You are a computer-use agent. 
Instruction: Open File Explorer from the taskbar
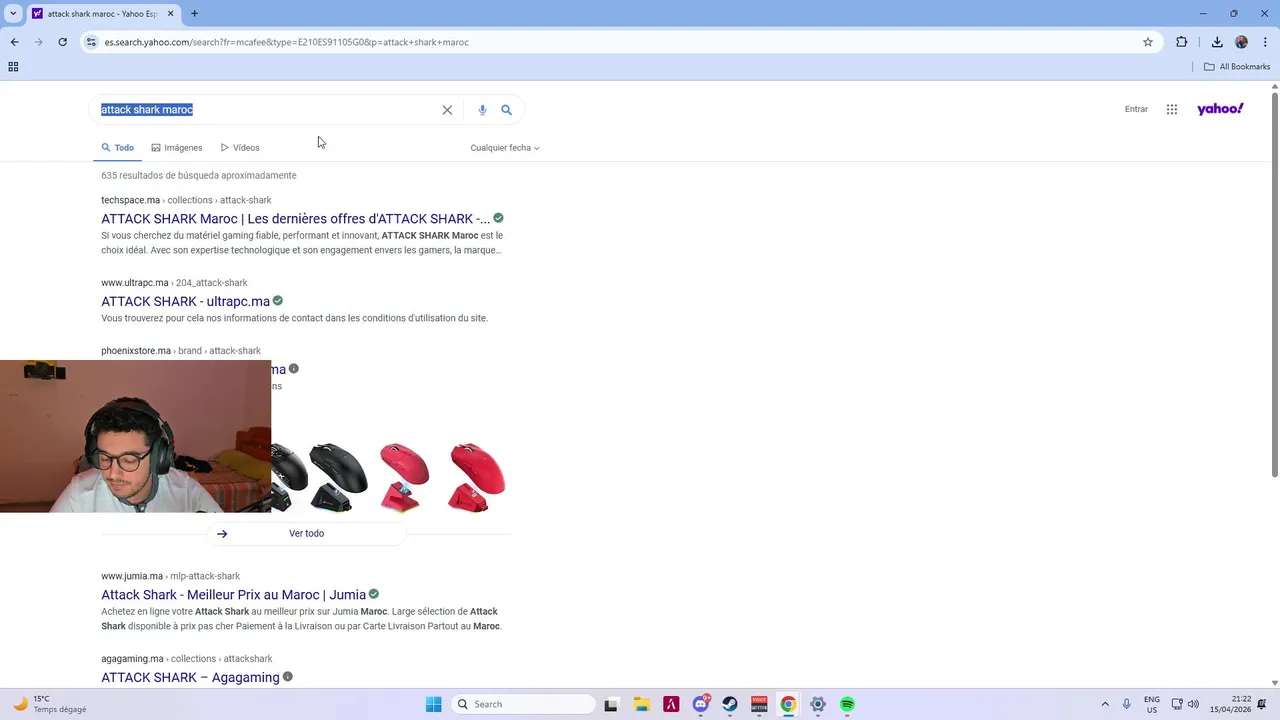641,704
